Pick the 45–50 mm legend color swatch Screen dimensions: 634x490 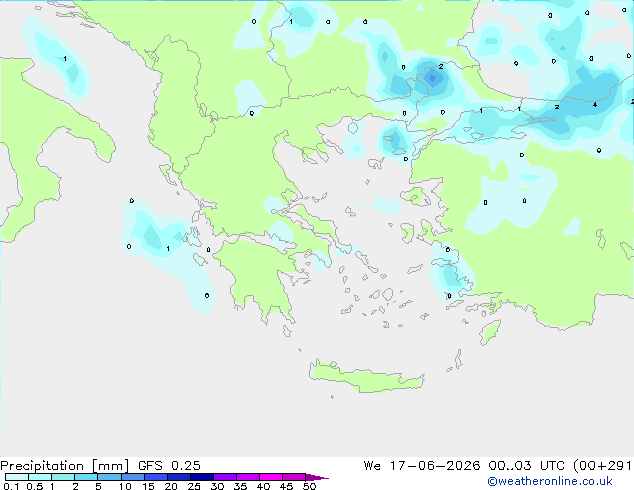294,477
